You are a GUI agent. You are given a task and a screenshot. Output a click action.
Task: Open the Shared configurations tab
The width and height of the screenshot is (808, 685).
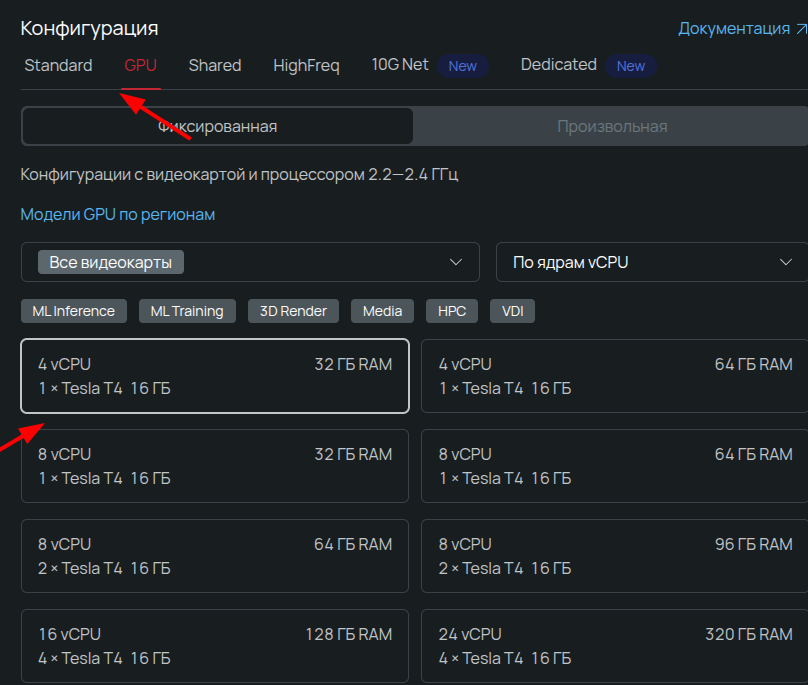(214, 65)
